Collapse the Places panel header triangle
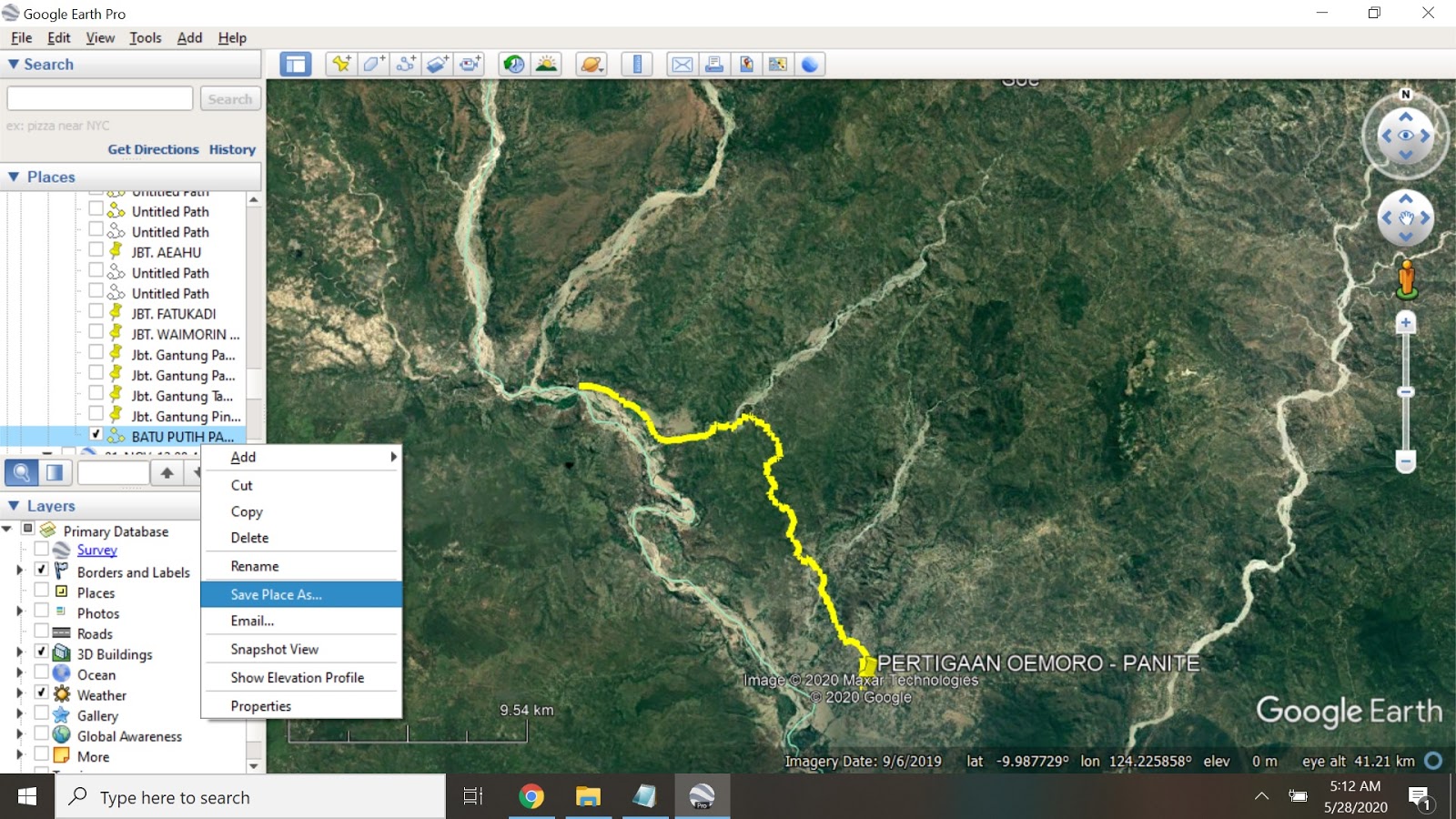This screenshot has height=819, width=1456. click(14, 177)
